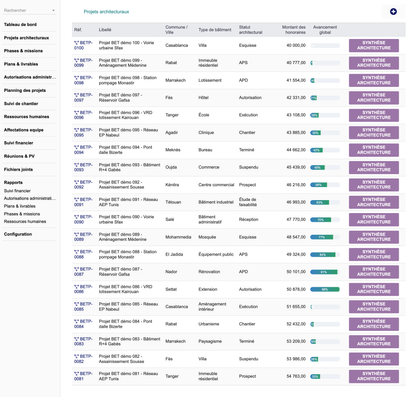This screenshot has width=416, height=397.
Task: Open Plans & livrables menu
Action: click(x=21, y=64)
